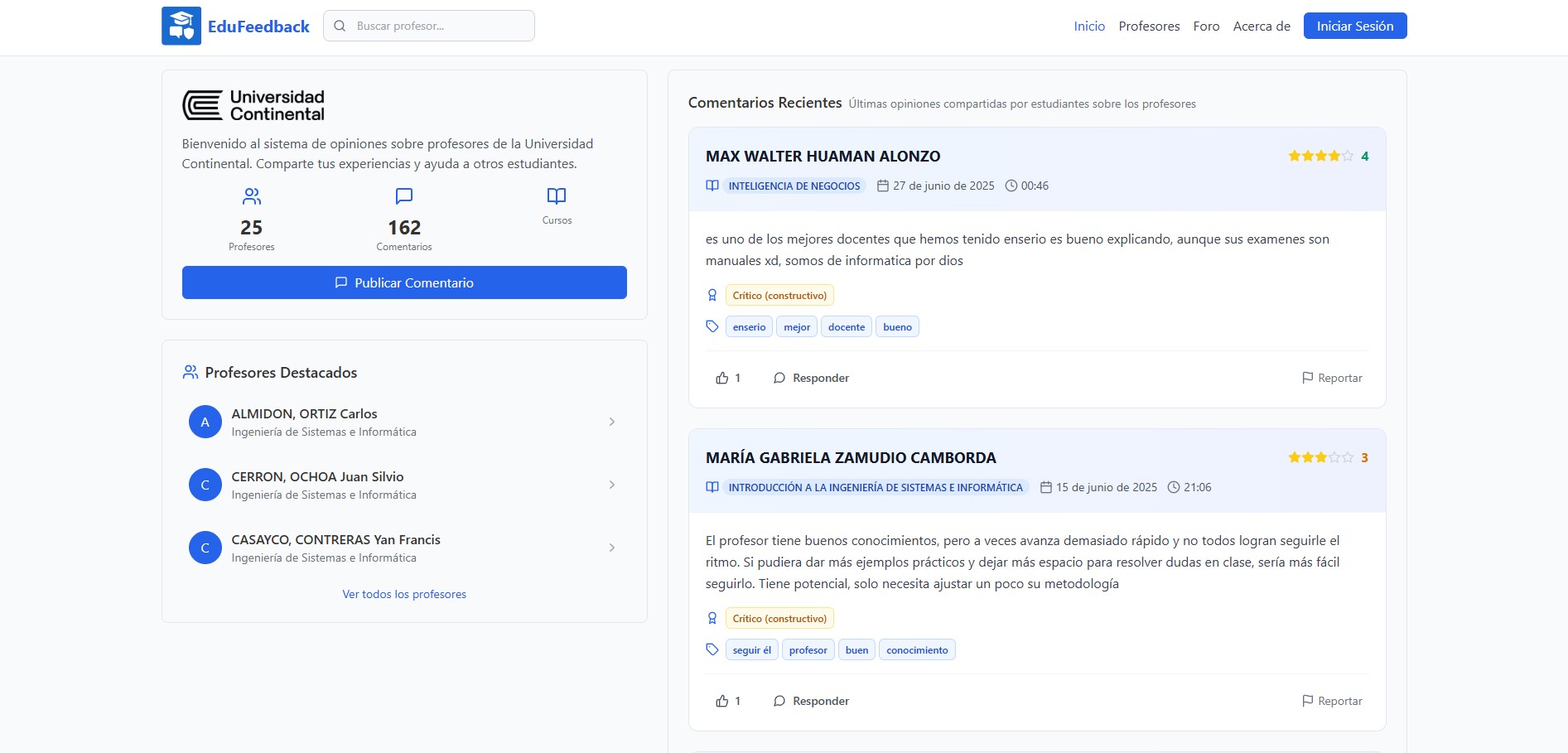Click Responder on Max Walter's comment
This screenshot has width=1568, height=753.
pyautogui.click(x=811, y=378)
